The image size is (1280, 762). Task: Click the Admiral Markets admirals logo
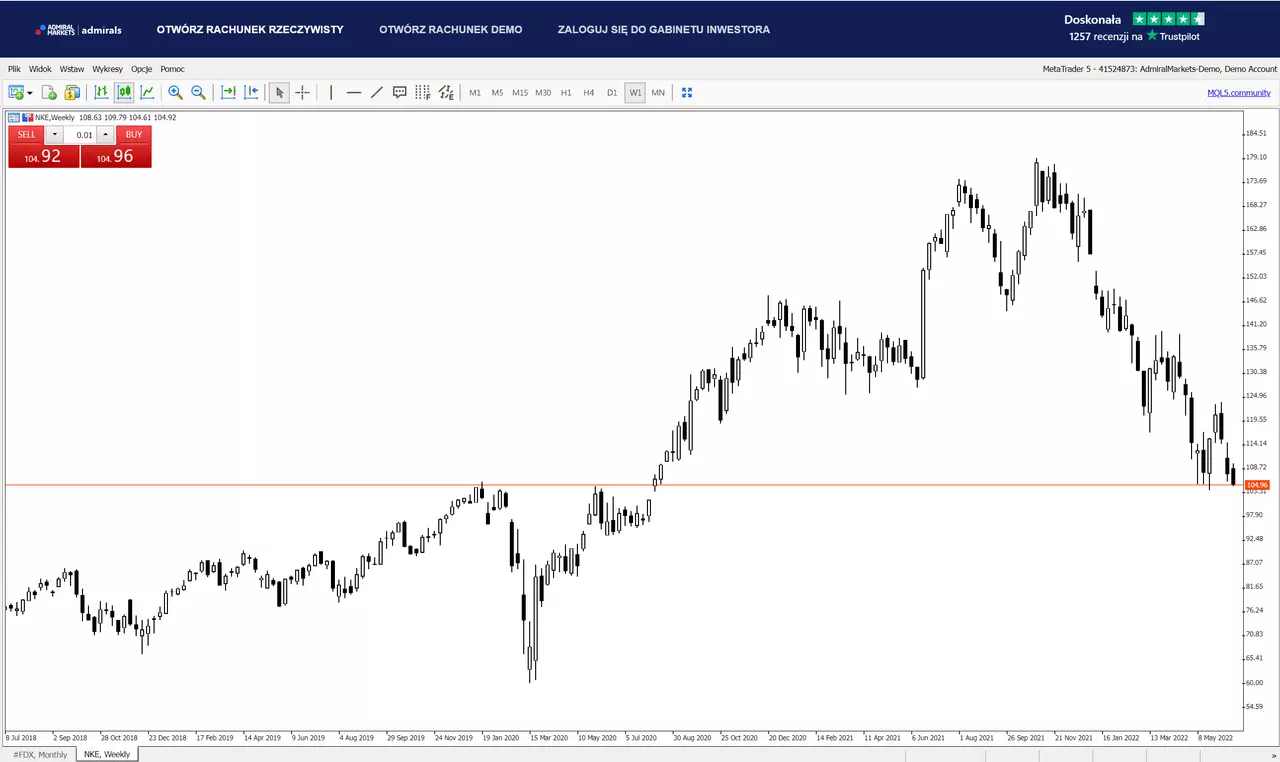[78, 30]
